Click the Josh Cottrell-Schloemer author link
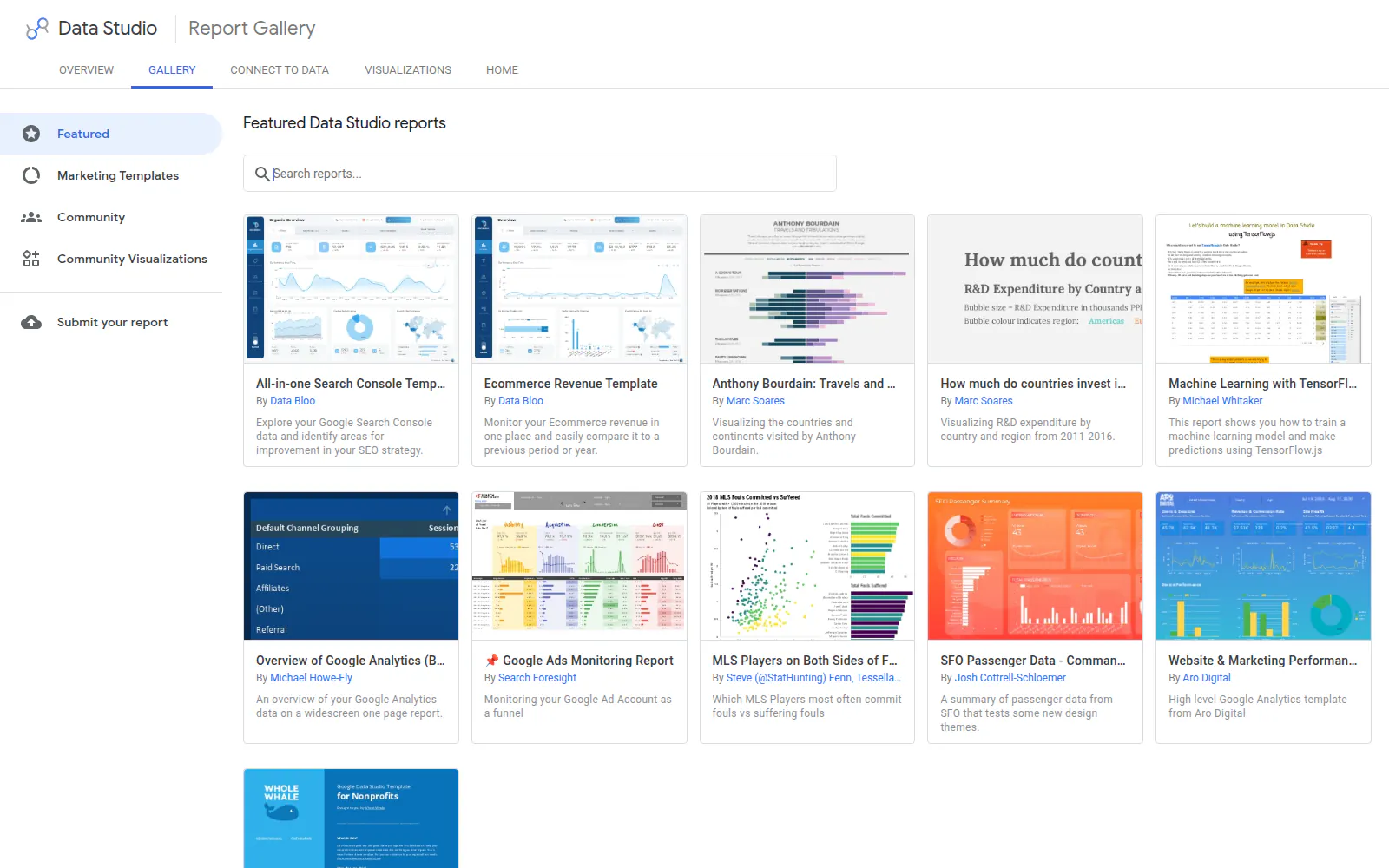The image size is (1389, 868). pos(1010,678)
